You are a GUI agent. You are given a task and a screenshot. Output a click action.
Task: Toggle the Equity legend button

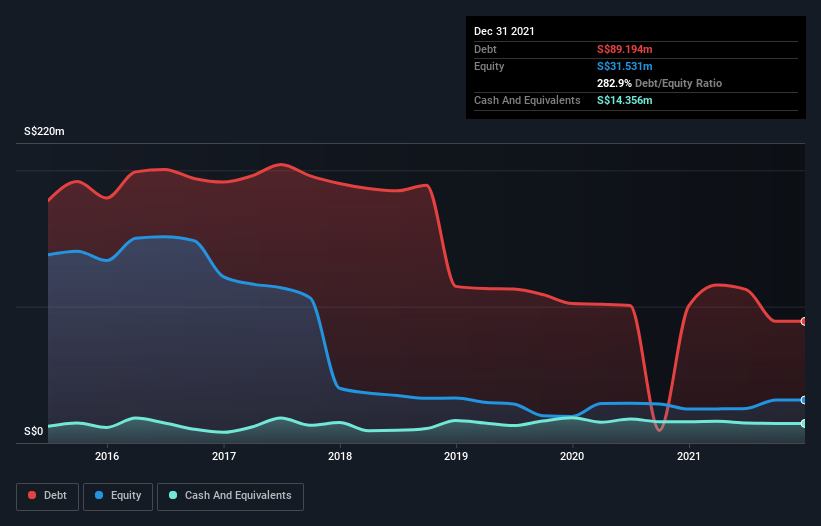tap(118, 496)
